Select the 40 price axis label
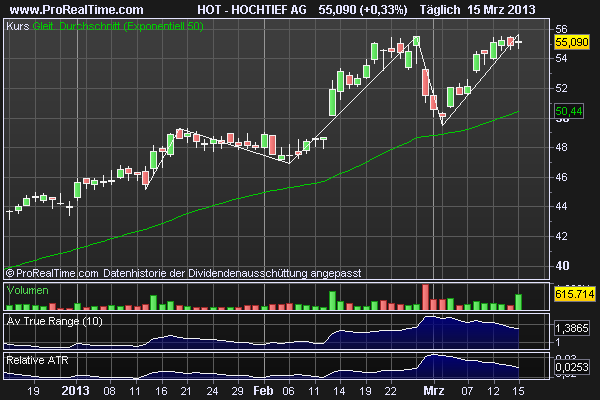600x400 pixels. [562, 266]
